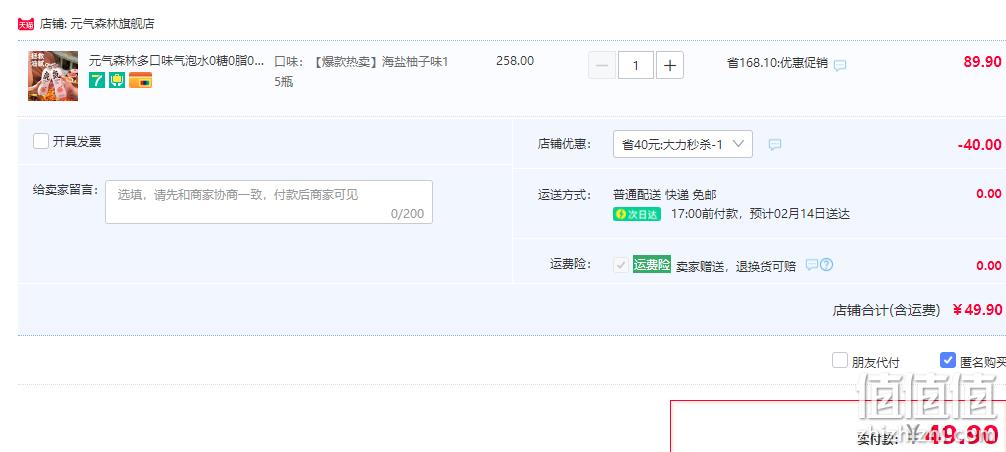Click the quantity input field showing 1
The image size is (1006, 452).
point(636,65)
